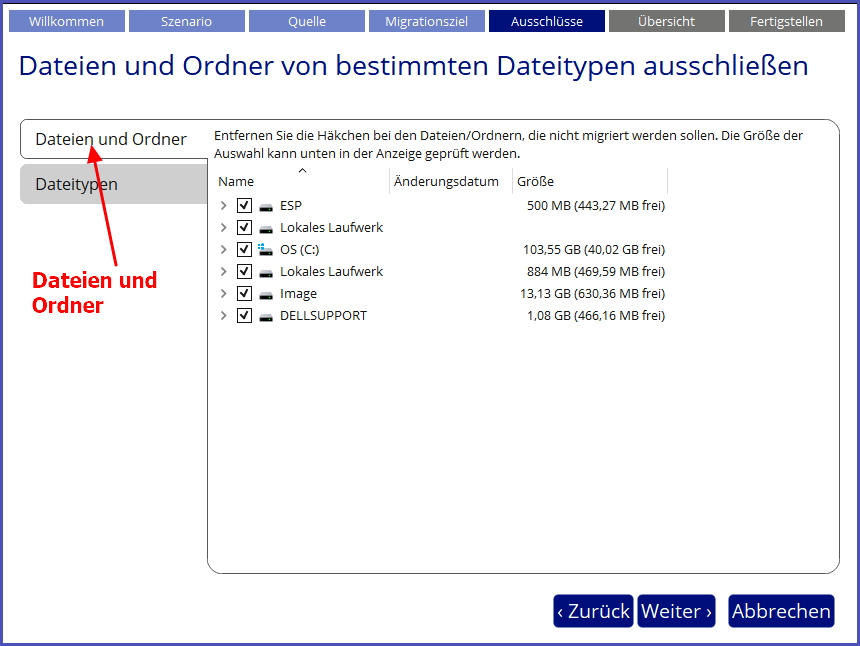Toggle the Image partition checkbox
This screenshot has width=860, height=646.
pyautogui.click(x=244, y=294)
